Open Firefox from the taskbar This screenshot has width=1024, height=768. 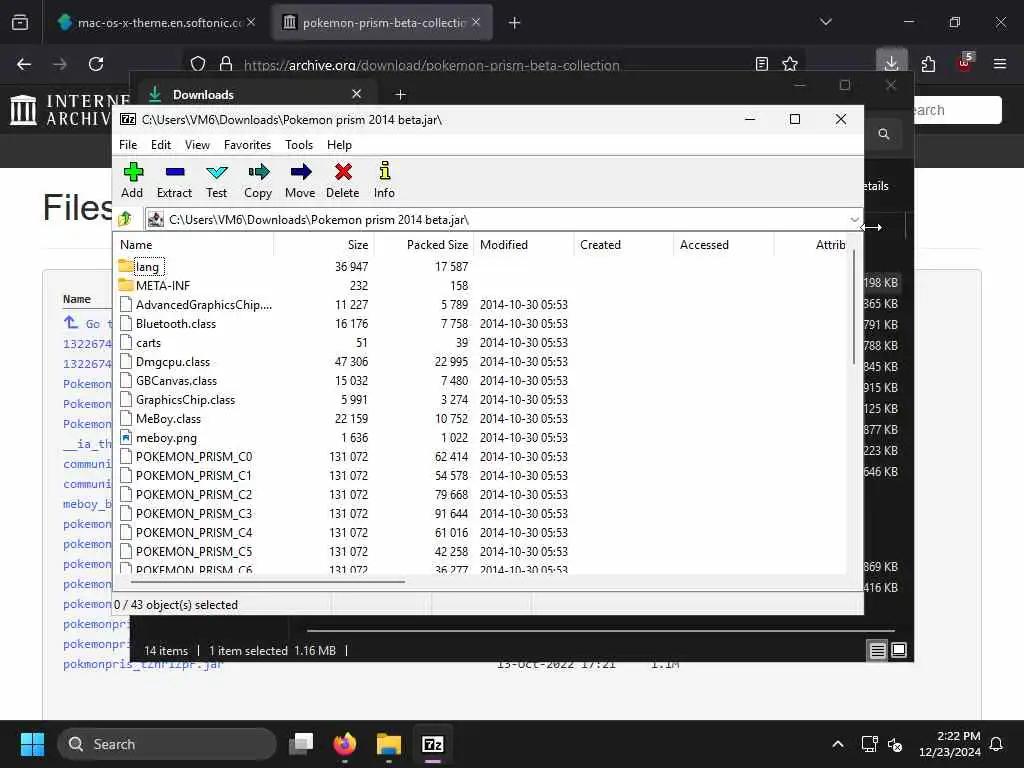tap(344, 744)
